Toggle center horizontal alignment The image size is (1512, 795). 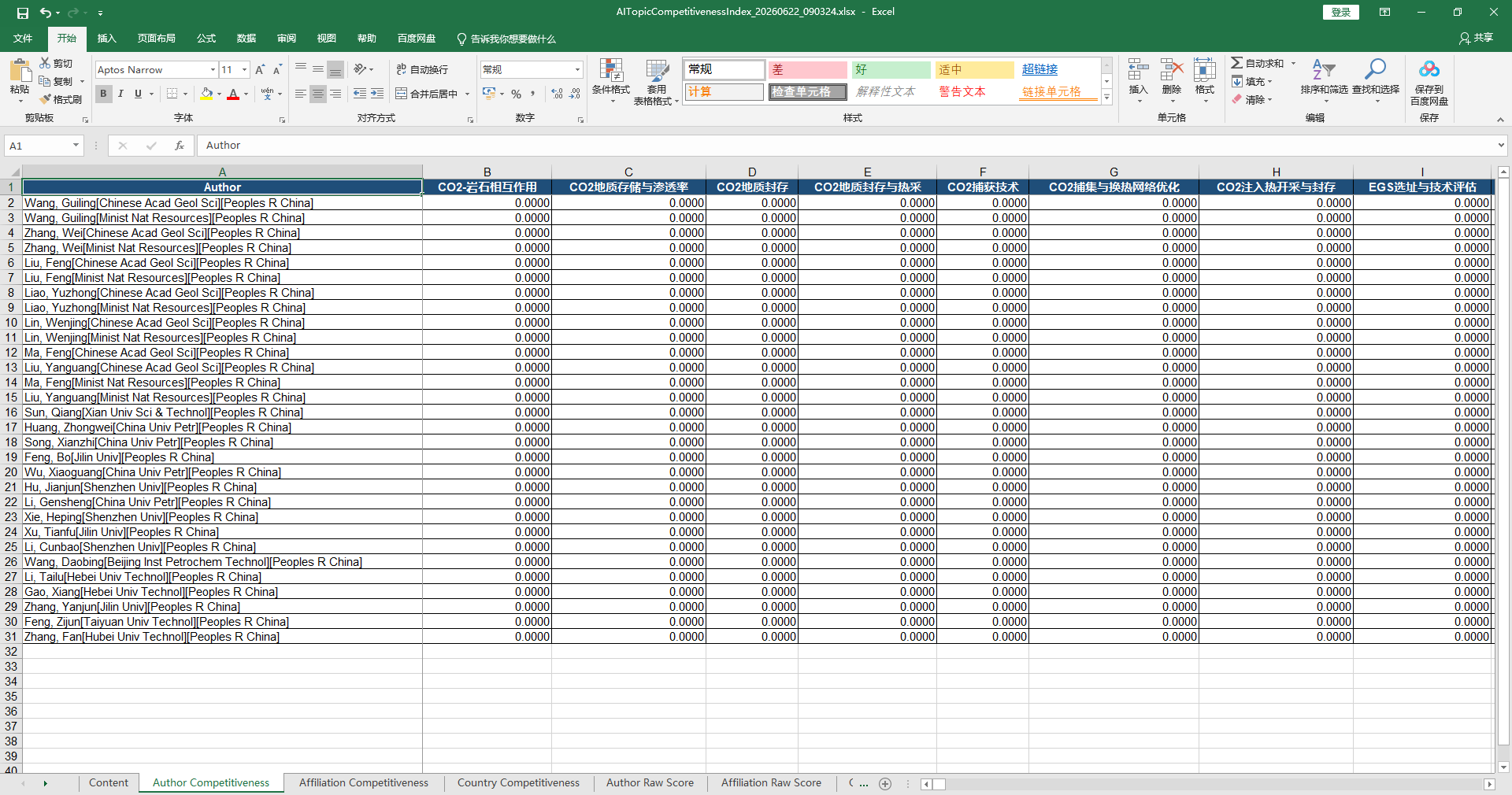pyautogui.click(x=318, y=94)
